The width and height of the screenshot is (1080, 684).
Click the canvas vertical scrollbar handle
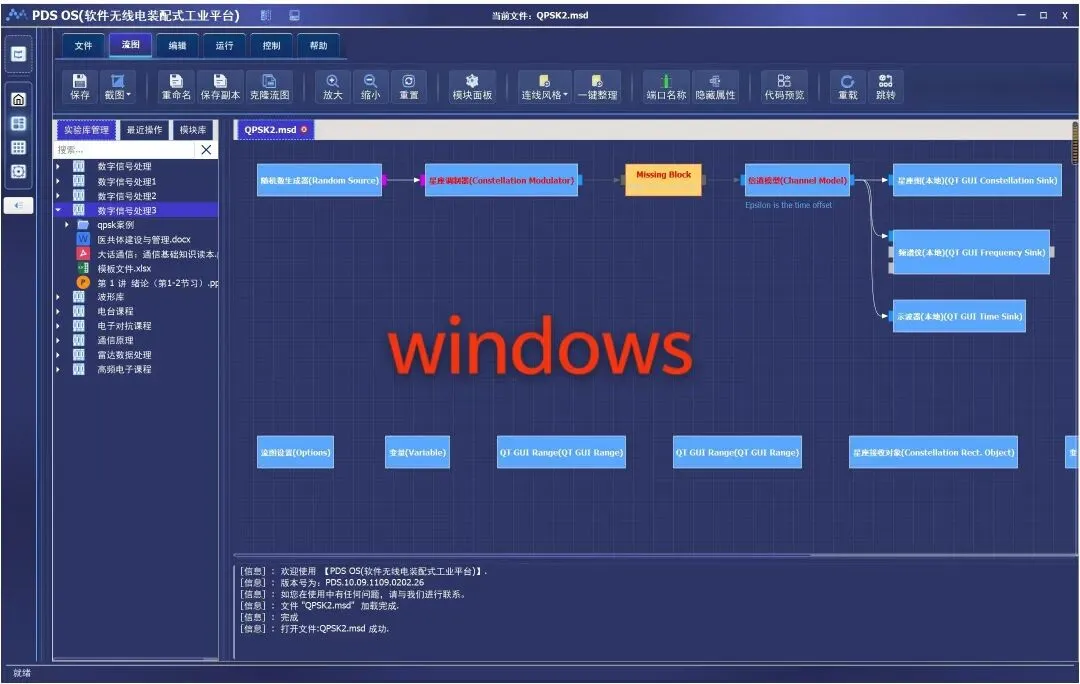point(1075,145)
